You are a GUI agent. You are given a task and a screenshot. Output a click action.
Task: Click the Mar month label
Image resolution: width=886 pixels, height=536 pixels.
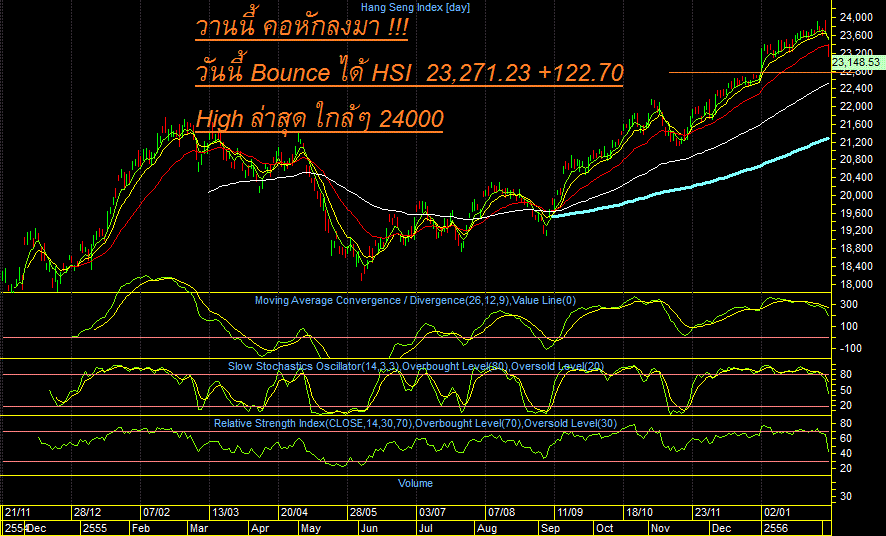[x=199, y=528]
